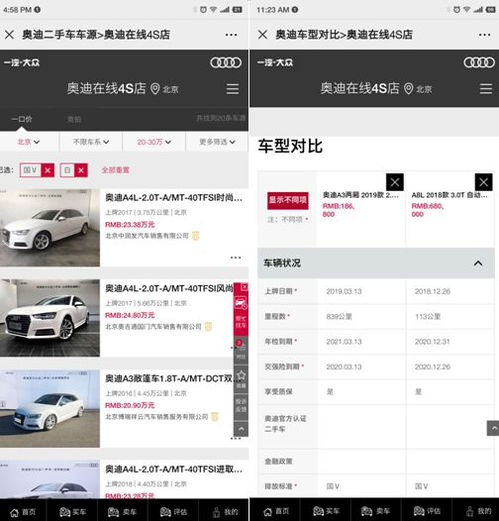
Task: Select the tab next to 一口价
Action: tap(74, 119)
